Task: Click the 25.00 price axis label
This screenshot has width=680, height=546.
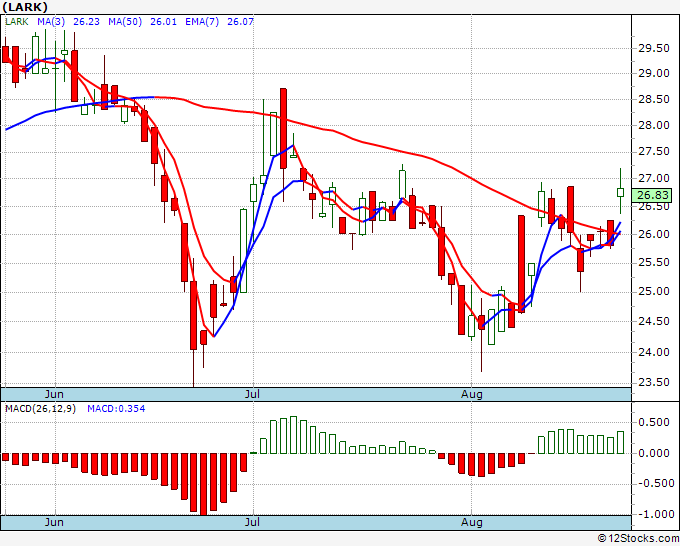Action: tap(654, 291)
